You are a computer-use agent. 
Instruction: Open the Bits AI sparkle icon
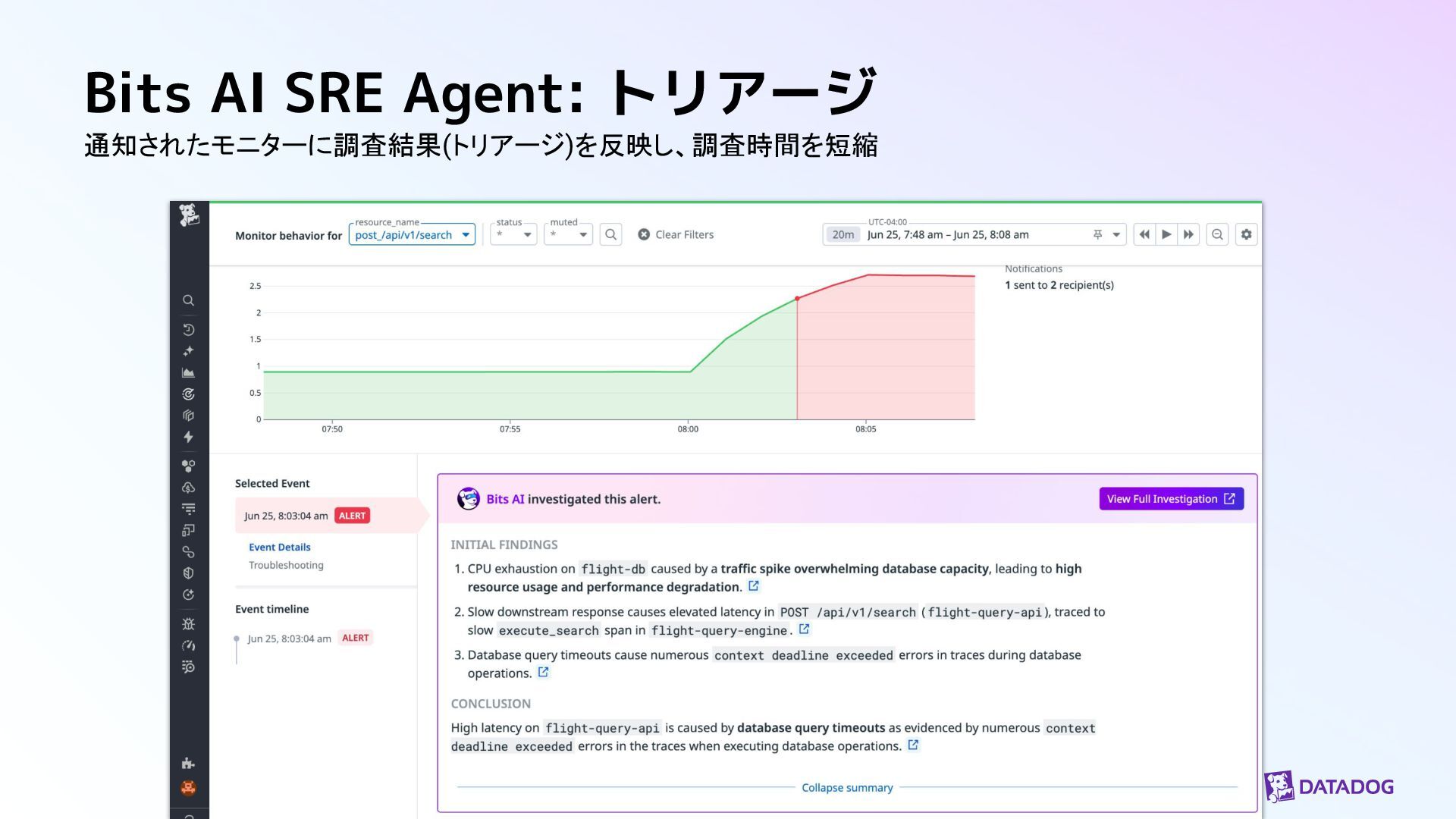tap(188, 351)
